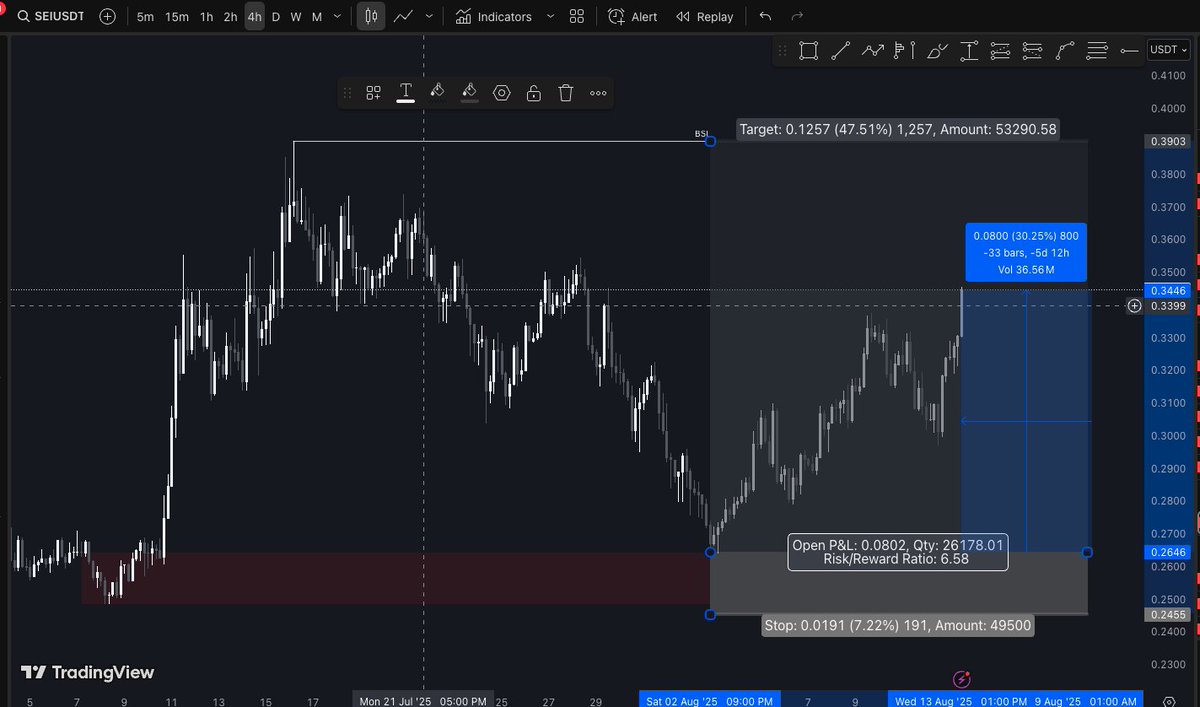
Task: Switch to the weekly W timeframe
Action: point(296,17)
